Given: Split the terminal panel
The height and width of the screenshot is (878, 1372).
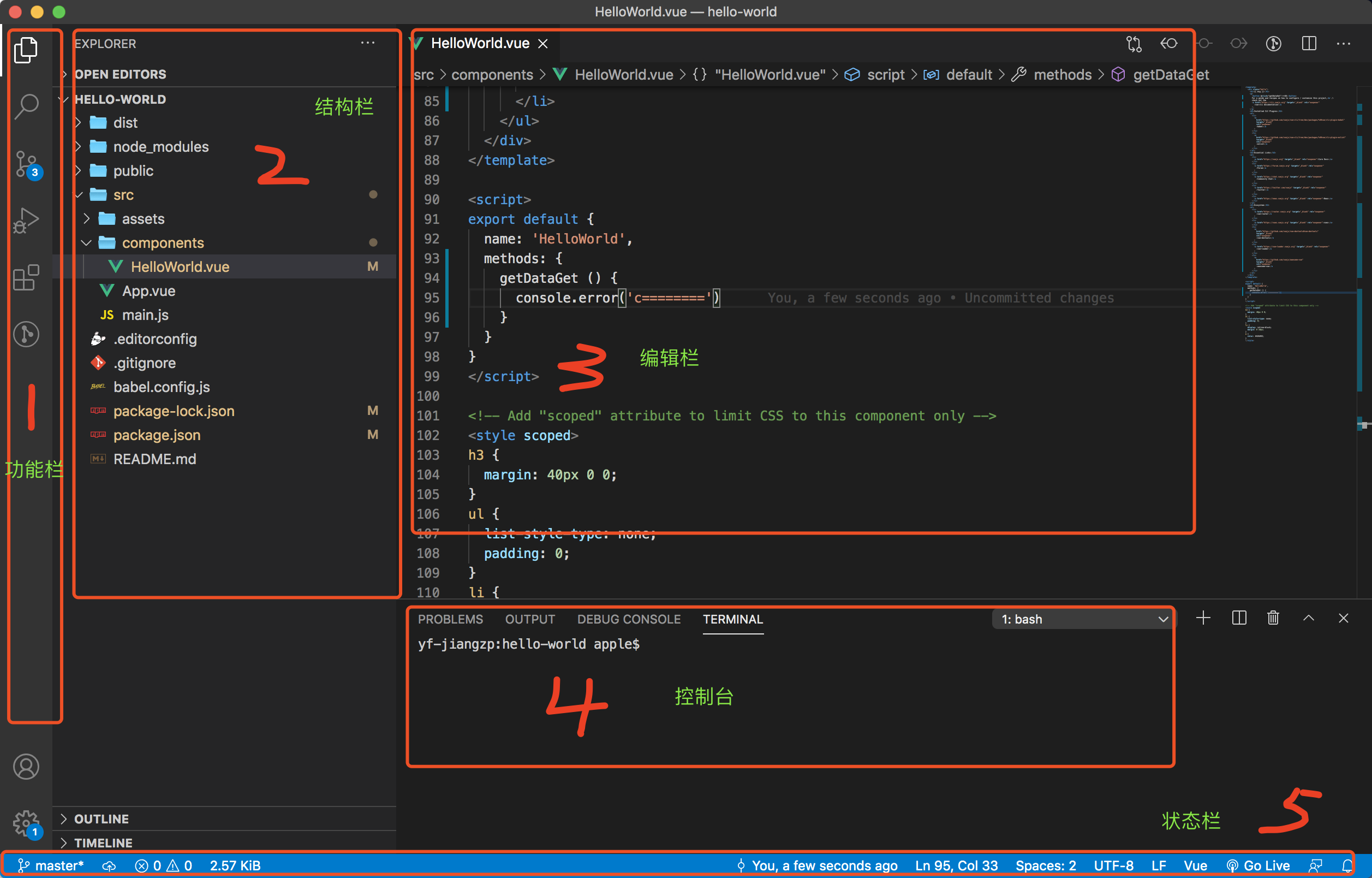Looking at the screenshot, I should 1239,619.
